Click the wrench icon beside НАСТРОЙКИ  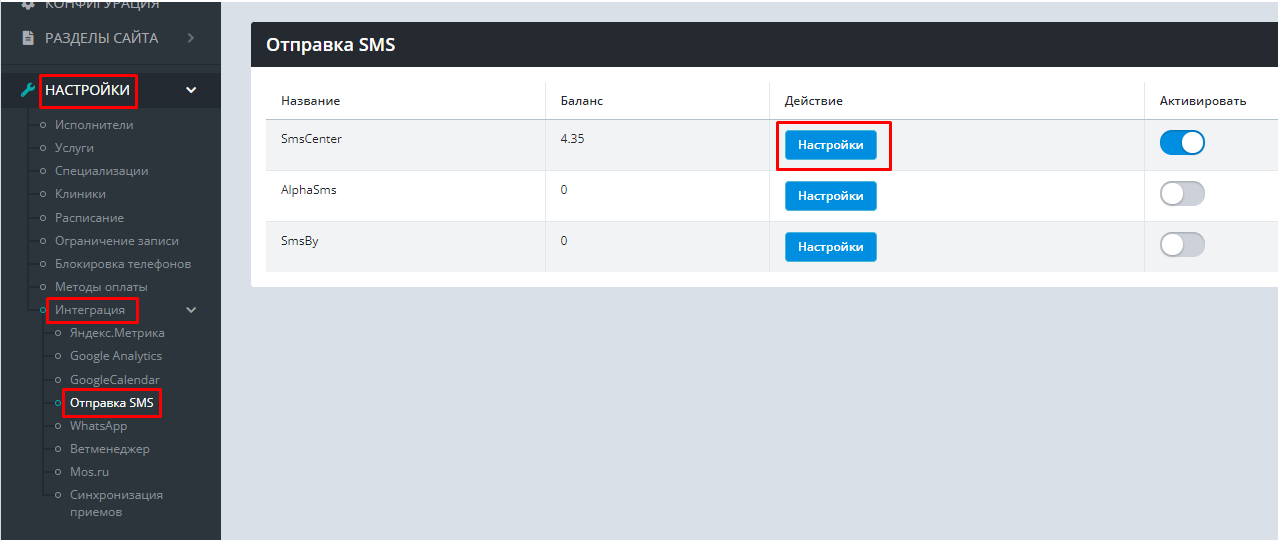[x=28, y=90]
